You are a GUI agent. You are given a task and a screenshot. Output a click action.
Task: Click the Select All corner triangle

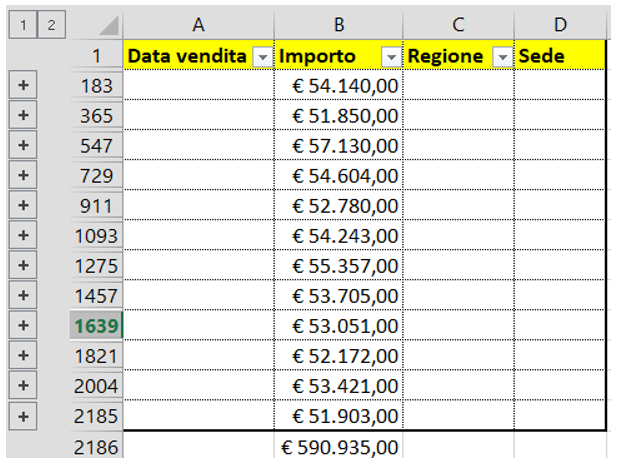(x=108, y=26)
